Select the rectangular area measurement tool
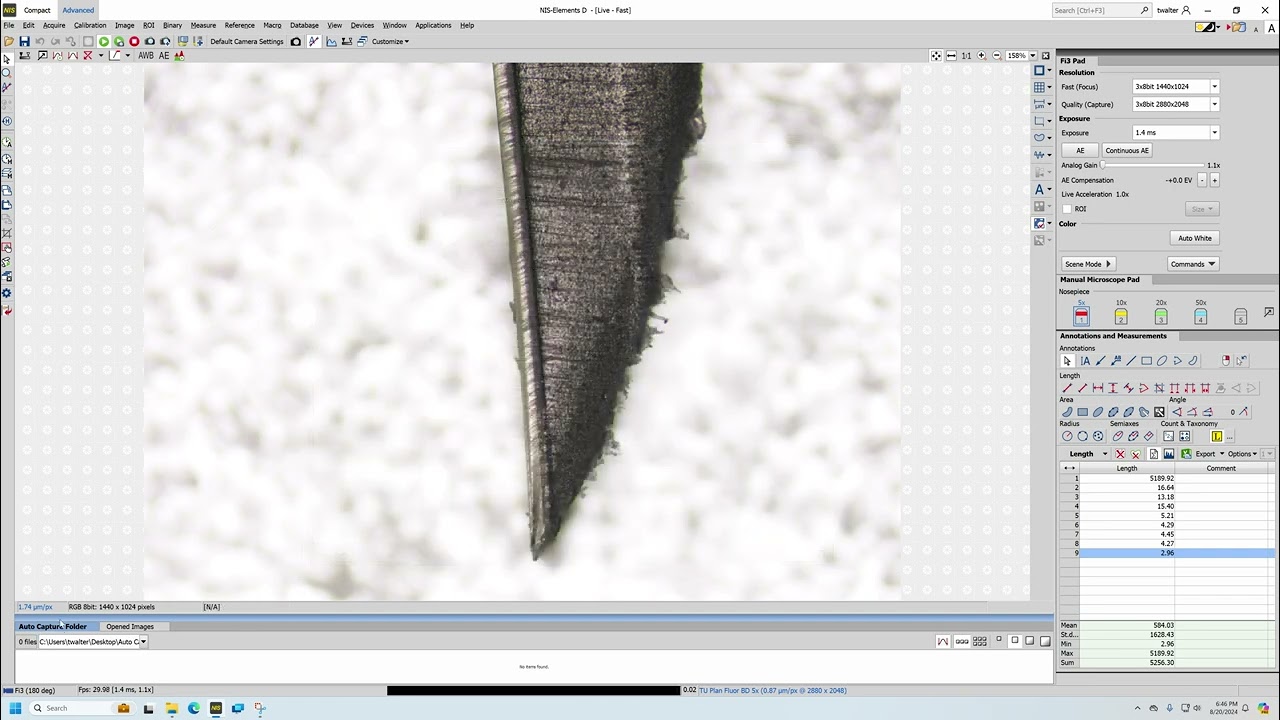 click(1083, 412)
